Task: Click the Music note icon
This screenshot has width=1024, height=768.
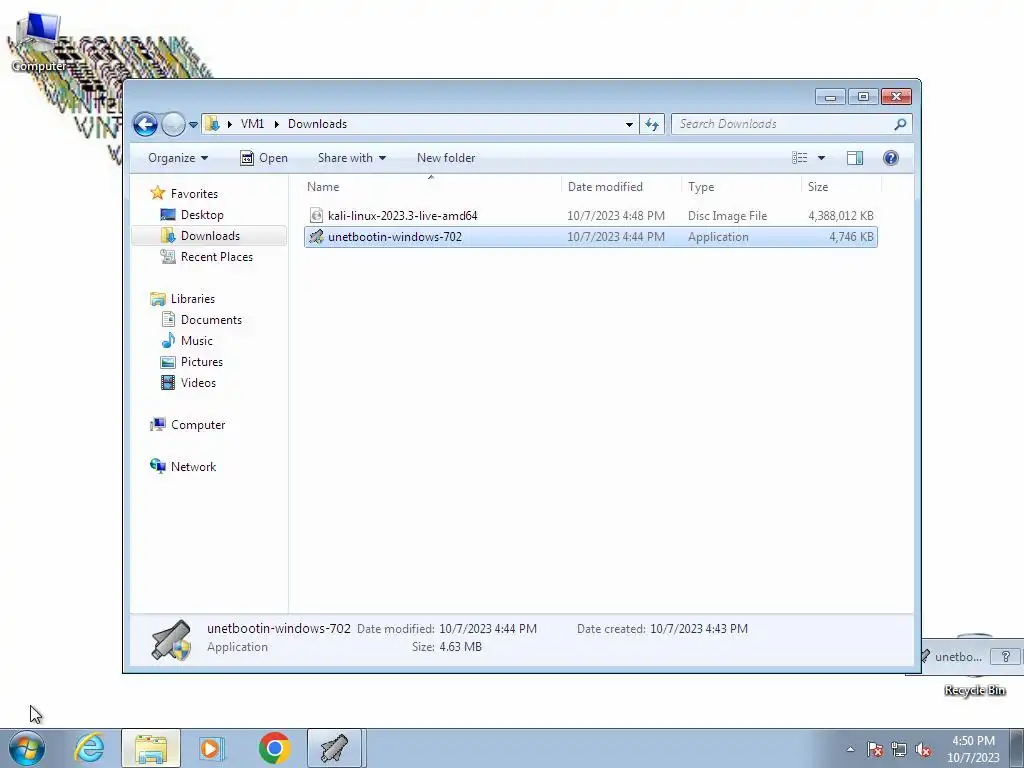Action: tap(168, 340)
